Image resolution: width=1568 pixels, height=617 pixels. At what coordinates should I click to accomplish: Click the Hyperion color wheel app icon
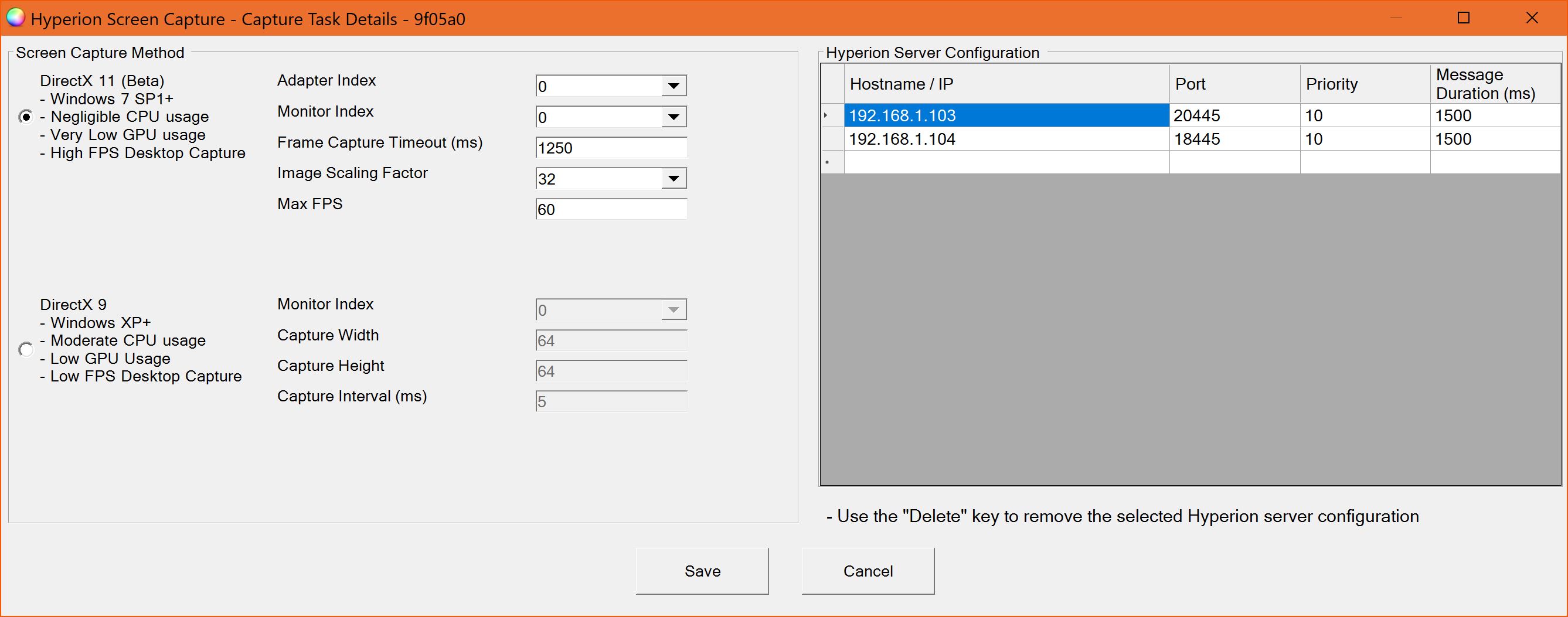(x=15, y=18)
